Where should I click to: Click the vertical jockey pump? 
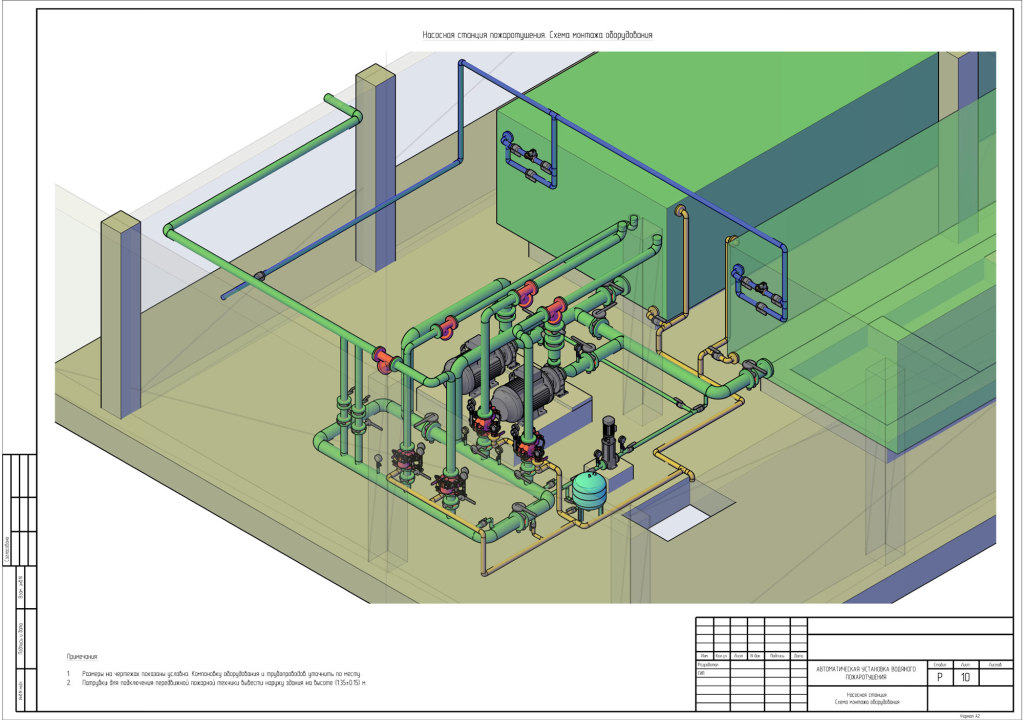[609, 443]
